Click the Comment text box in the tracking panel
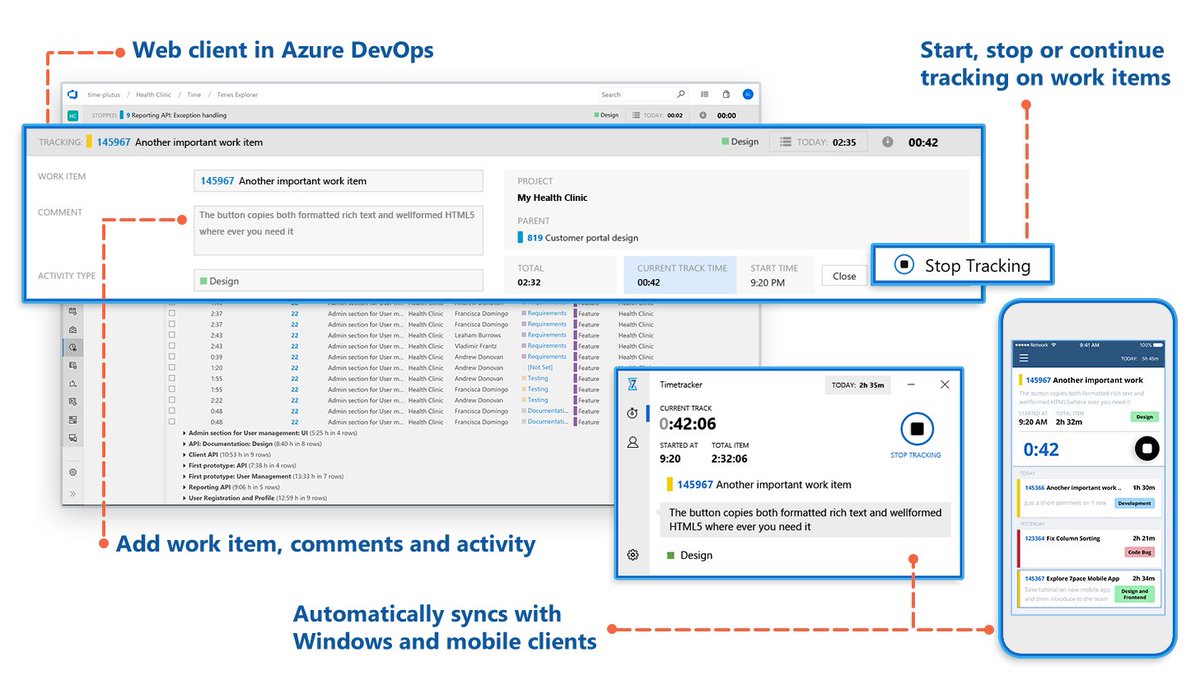 (x=338, y=230)
